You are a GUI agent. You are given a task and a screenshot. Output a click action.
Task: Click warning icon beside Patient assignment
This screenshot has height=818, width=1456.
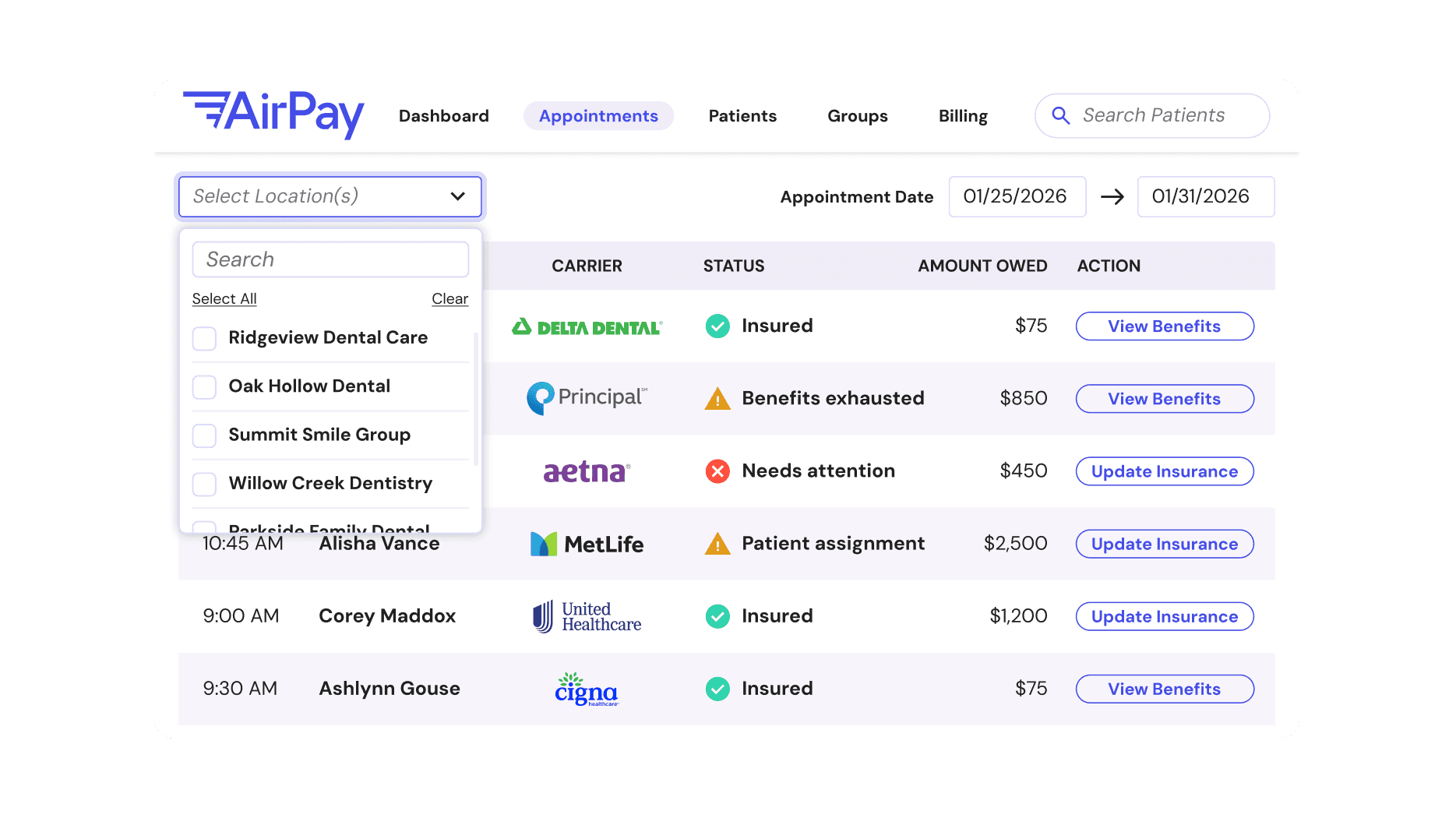pos(717,544)
